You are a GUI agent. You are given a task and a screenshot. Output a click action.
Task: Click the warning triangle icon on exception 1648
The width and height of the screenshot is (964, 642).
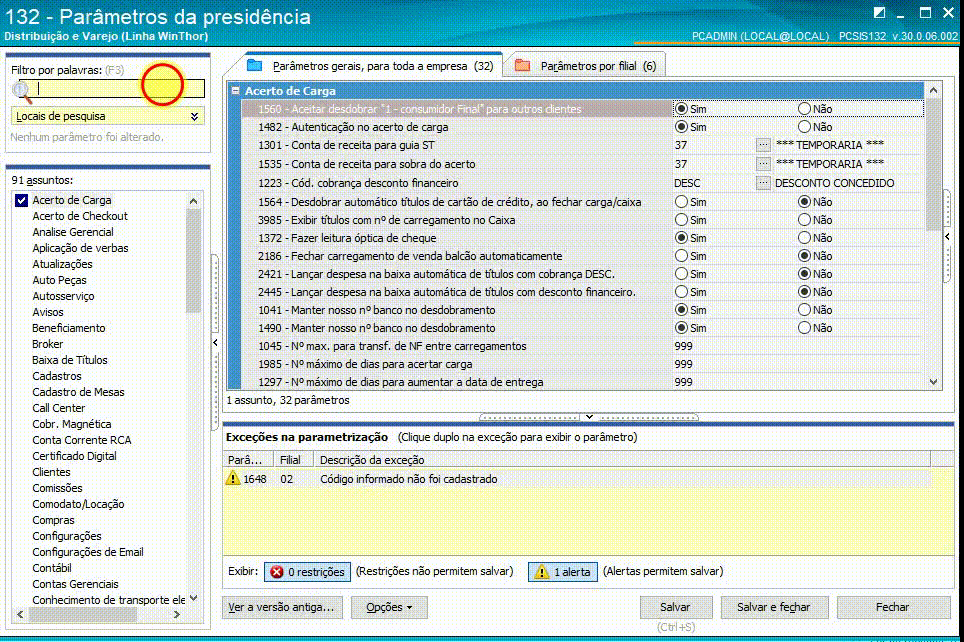point(233,478)
